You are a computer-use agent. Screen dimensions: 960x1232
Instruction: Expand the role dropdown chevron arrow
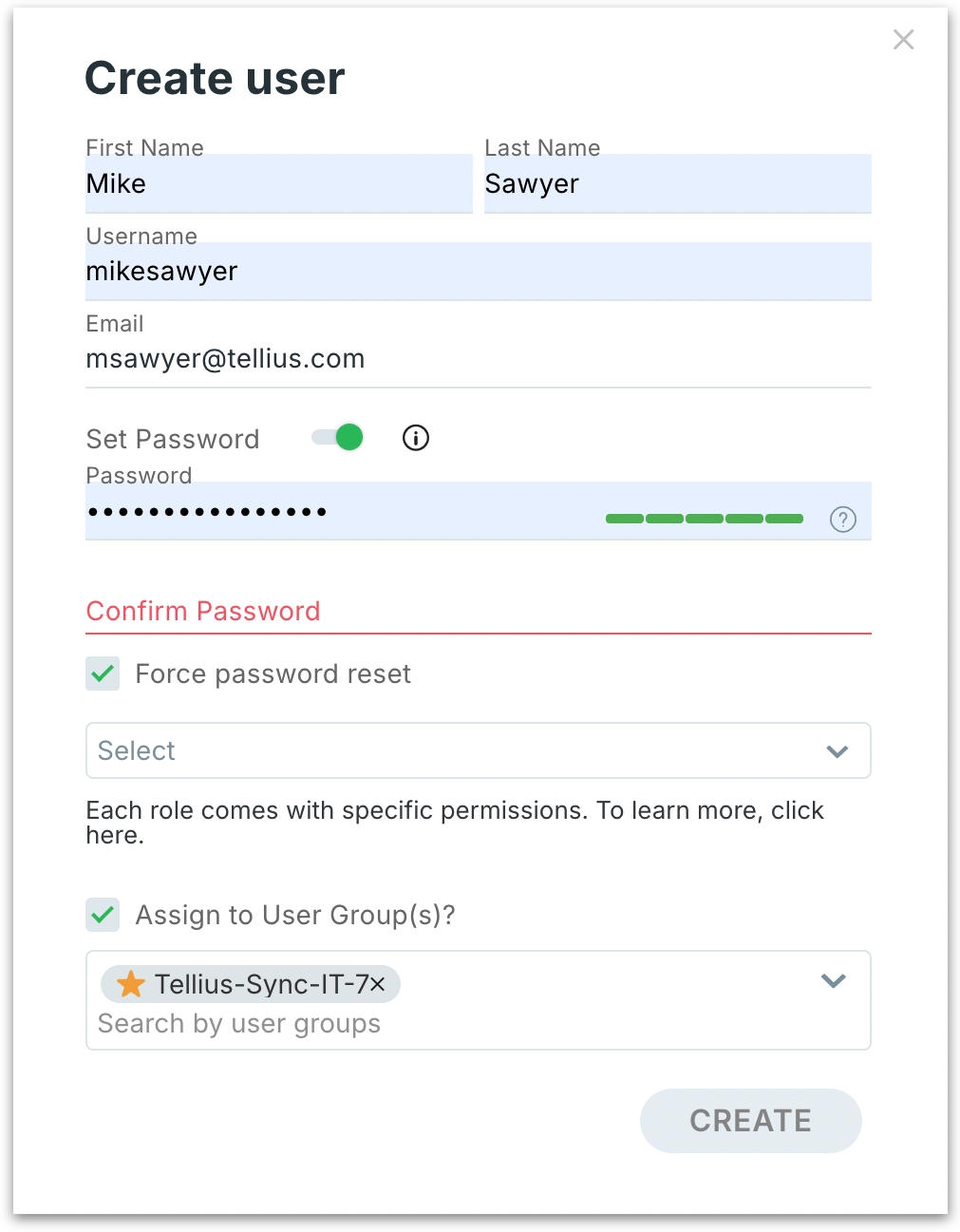(837, 751)
